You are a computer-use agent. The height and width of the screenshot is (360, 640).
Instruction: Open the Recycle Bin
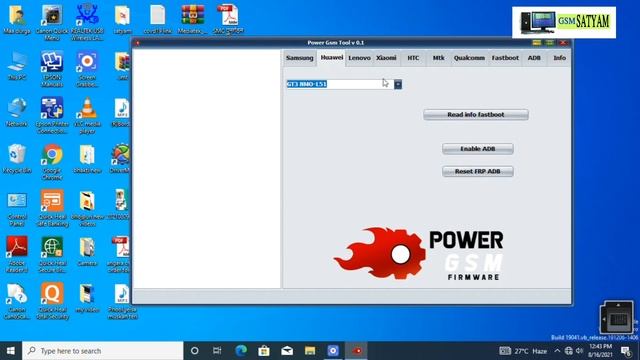coord(17,158)
